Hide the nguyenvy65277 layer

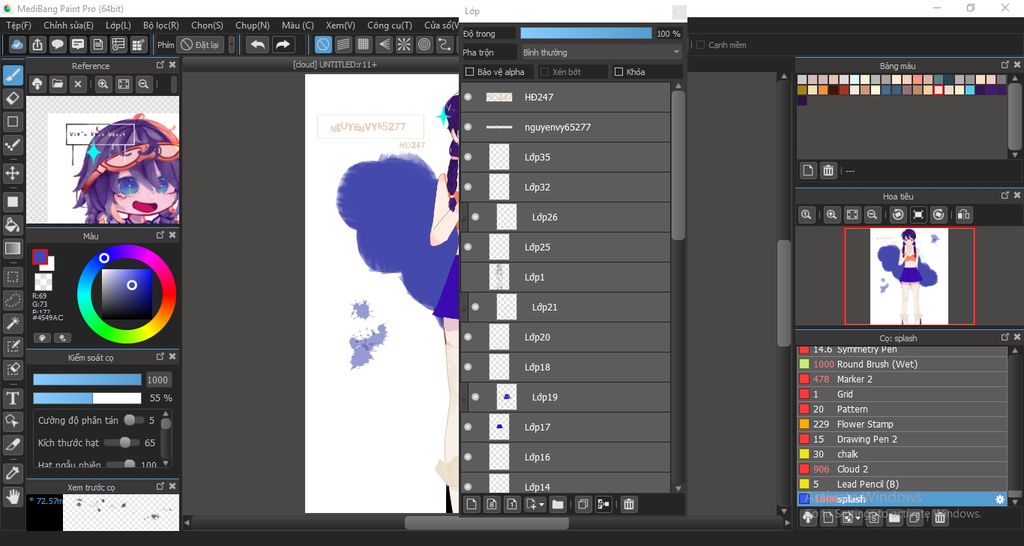[x=468, y=127]
